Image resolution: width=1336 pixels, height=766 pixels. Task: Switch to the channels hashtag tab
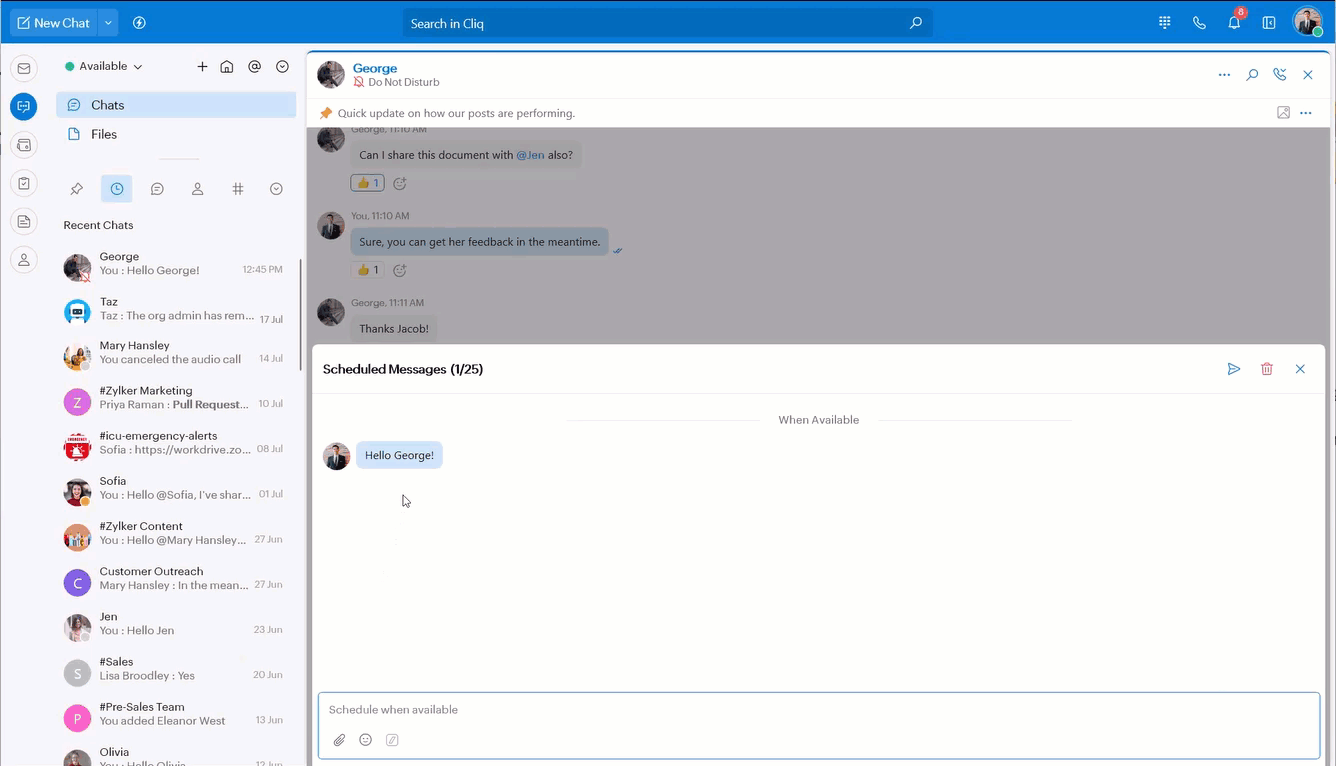(238, 188)
